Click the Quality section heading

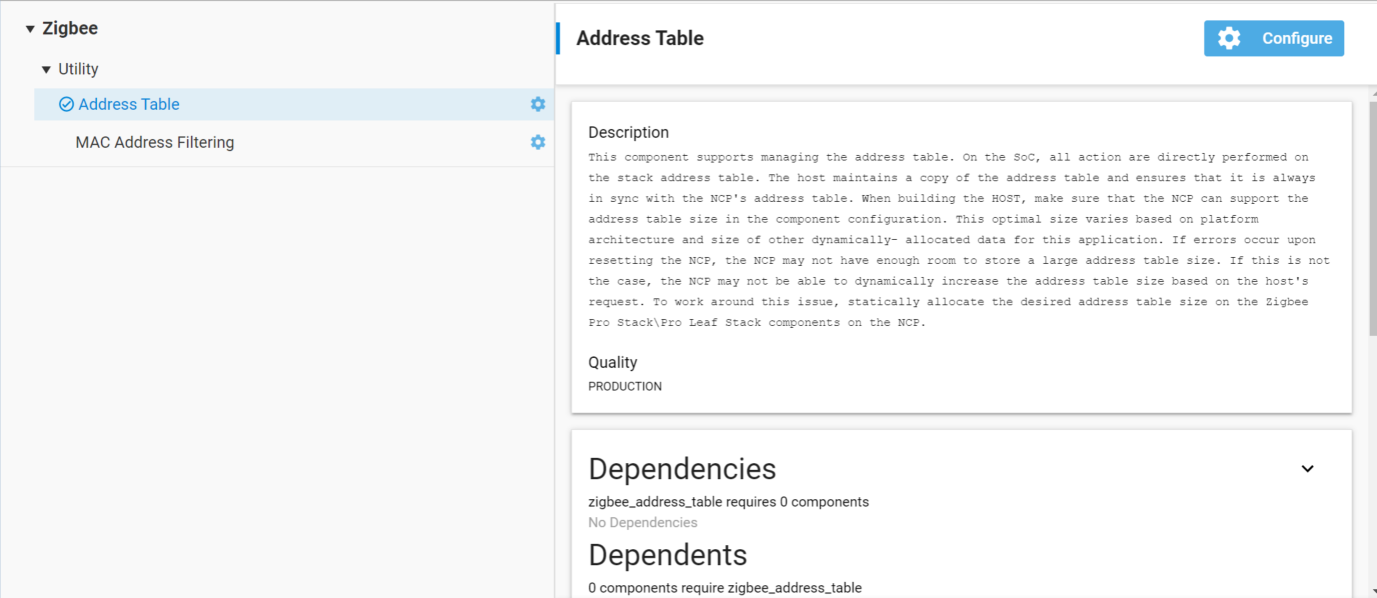tap(612, 363)
